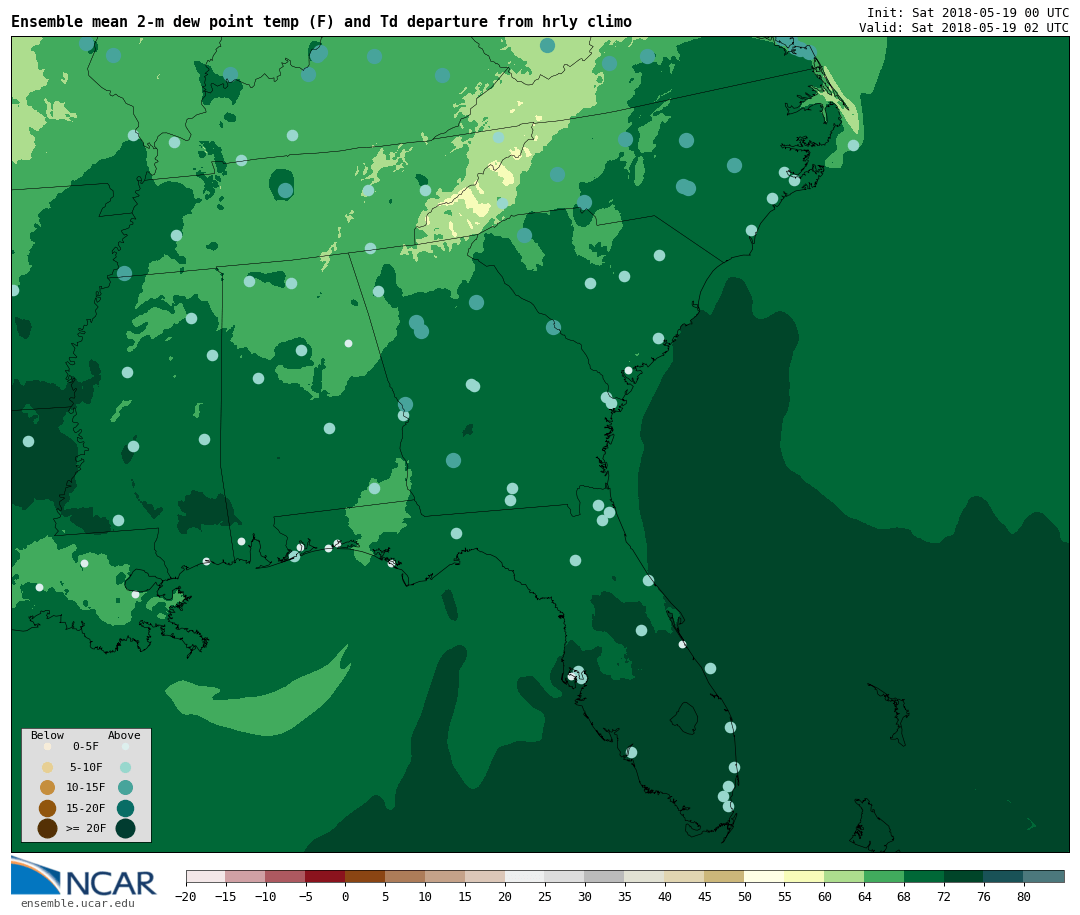This screenshot has height=915, width=1080.
Task: Select the Below 0-5F legend dot
Action: (x=48, y=746)
